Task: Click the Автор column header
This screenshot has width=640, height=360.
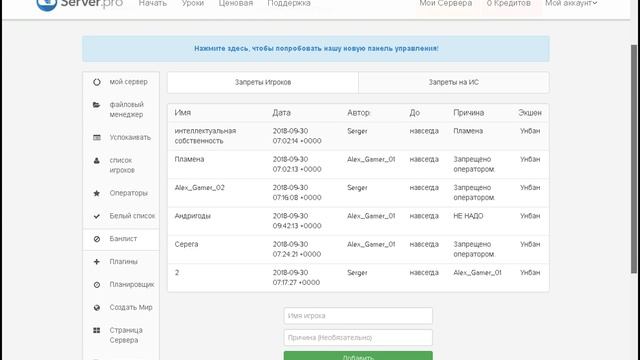Action: pyautogui.click(x=358, y=113)
